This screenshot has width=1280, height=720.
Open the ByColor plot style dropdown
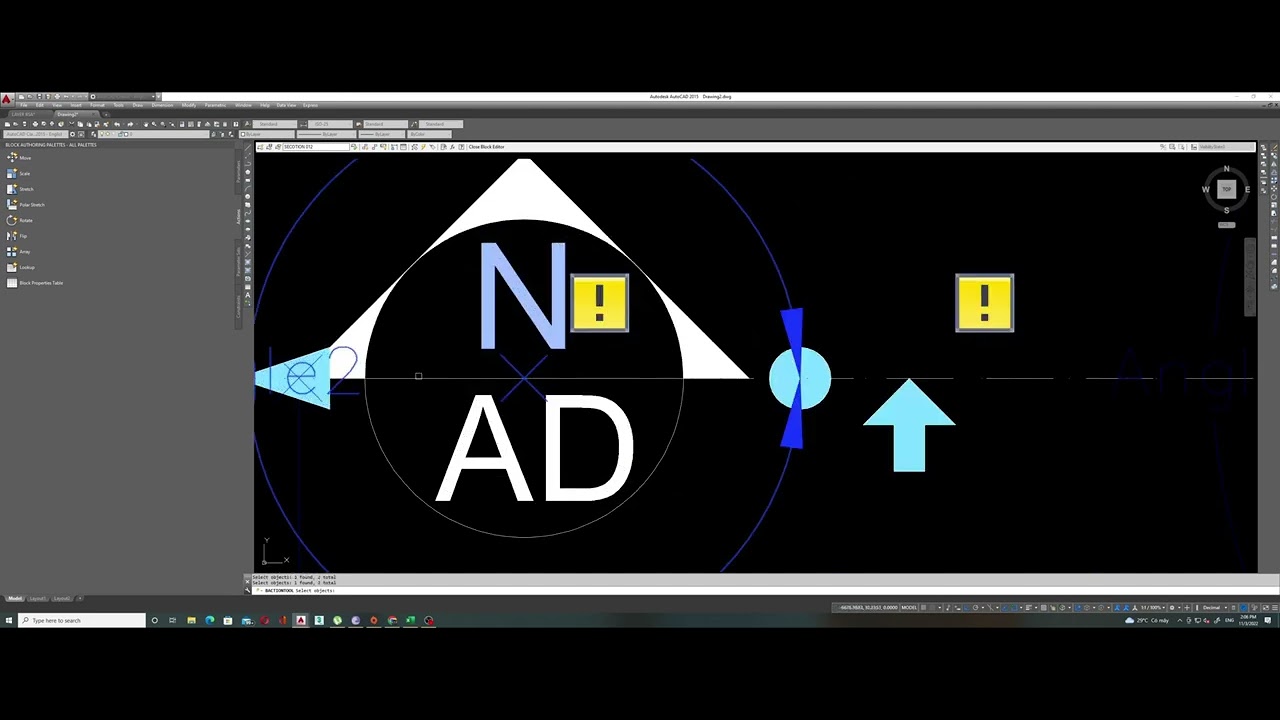pyautogui.click(x=429, y=134)
